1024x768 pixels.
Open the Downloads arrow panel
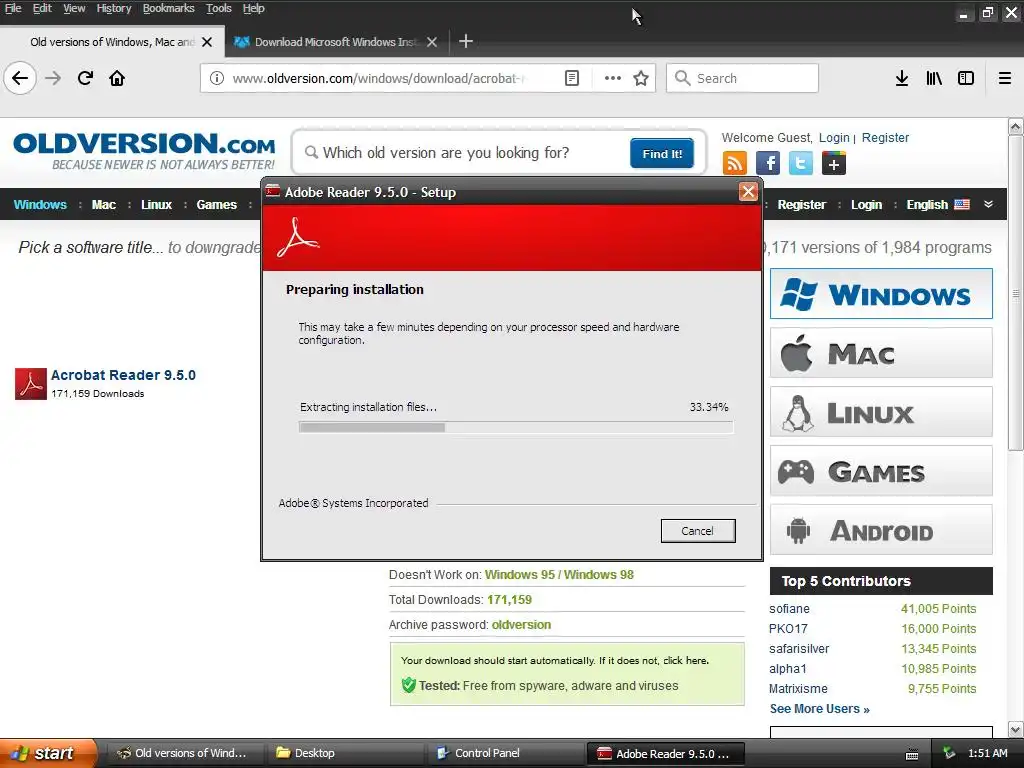(902, 78)
